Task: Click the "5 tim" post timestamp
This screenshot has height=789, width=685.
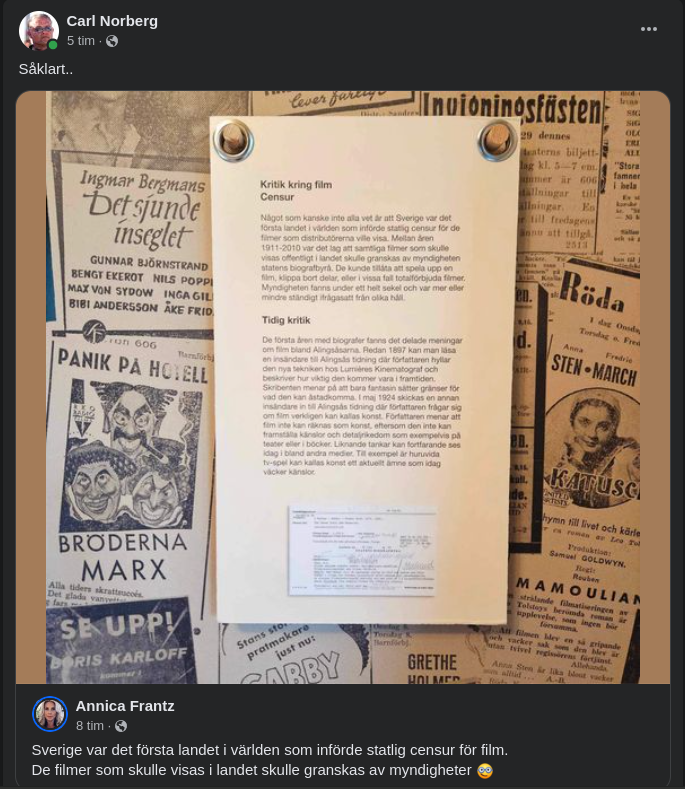Action: point(81,41)
